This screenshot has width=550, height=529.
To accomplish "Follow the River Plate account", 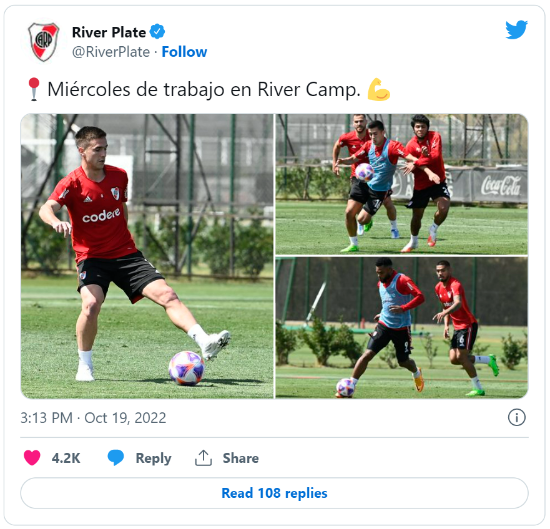I will click(x=184, y=52).
